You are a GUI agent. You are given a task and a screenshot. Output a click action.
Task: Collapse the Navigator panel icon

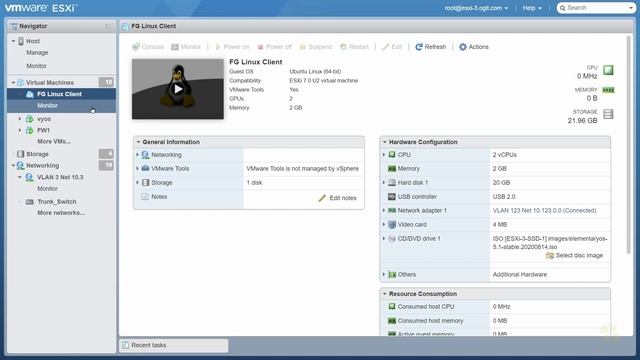(x=108, y=27)
